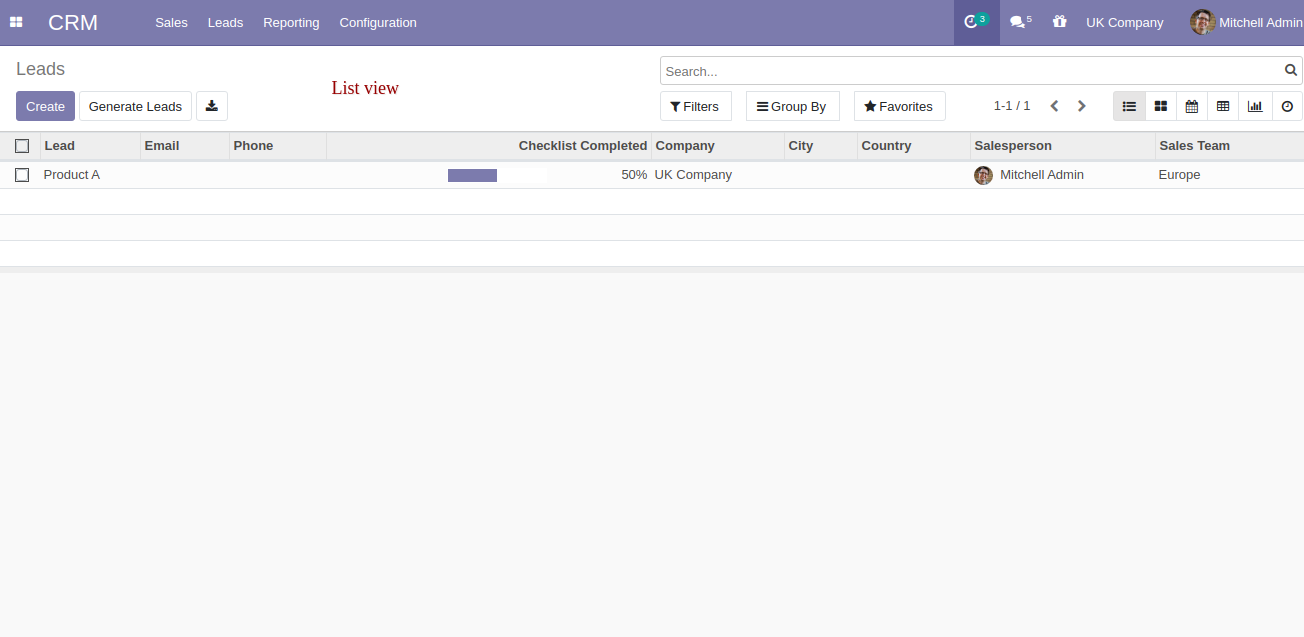
Task: Open the Sales menu
Action: coord(171,22)
